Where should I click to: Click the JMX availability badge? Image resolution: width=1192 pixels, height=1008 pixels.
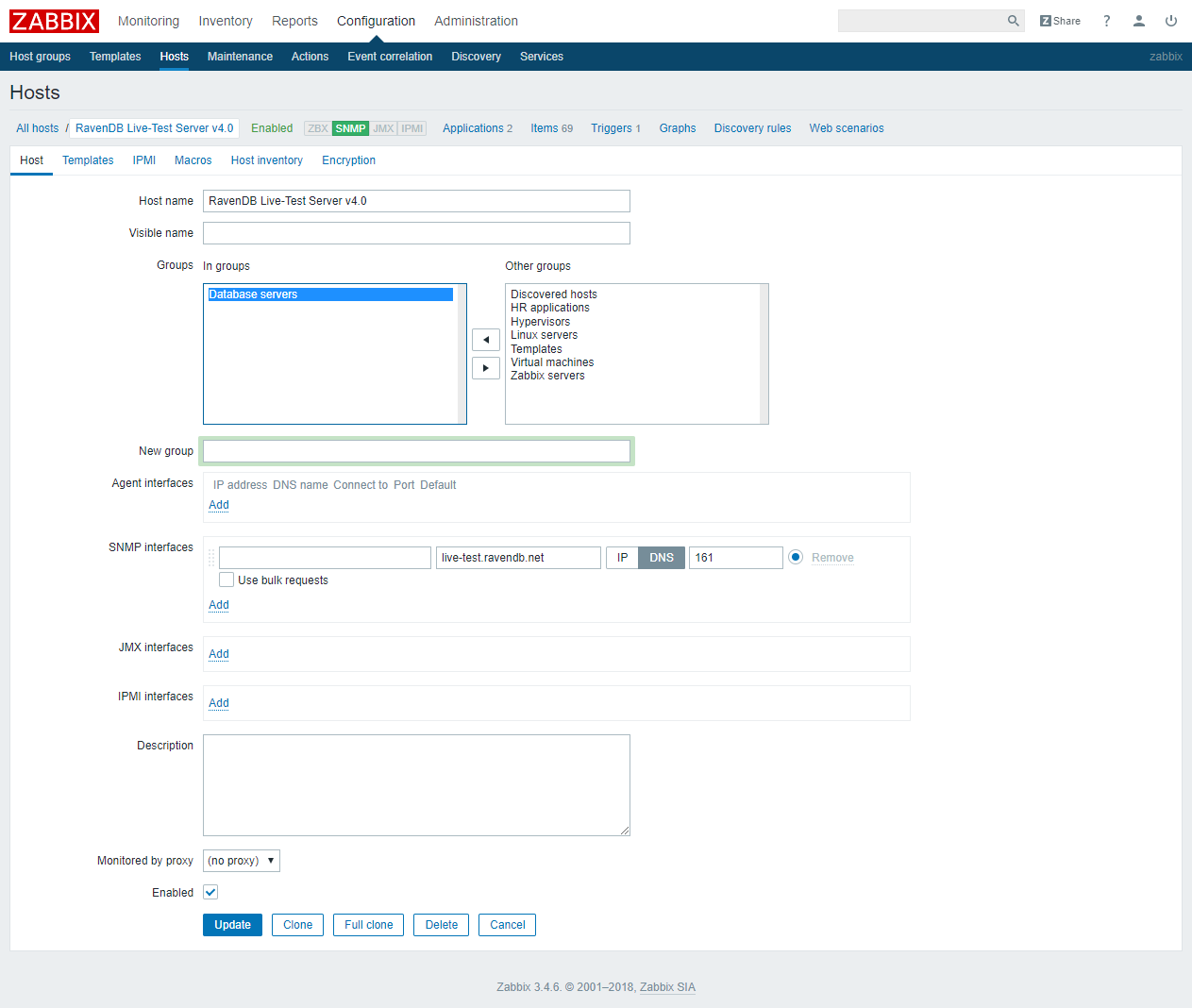click(383, 128)
